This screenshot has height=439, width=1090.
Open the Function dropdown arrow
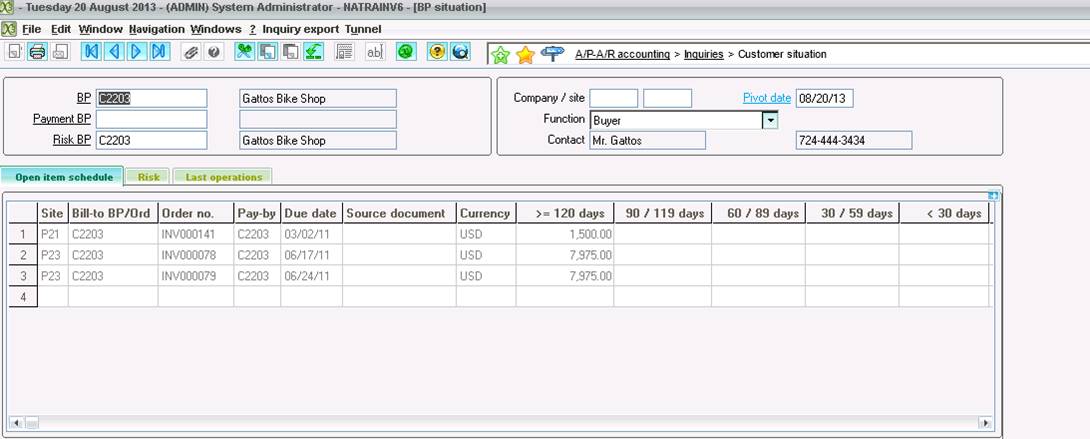pos(770,120)
